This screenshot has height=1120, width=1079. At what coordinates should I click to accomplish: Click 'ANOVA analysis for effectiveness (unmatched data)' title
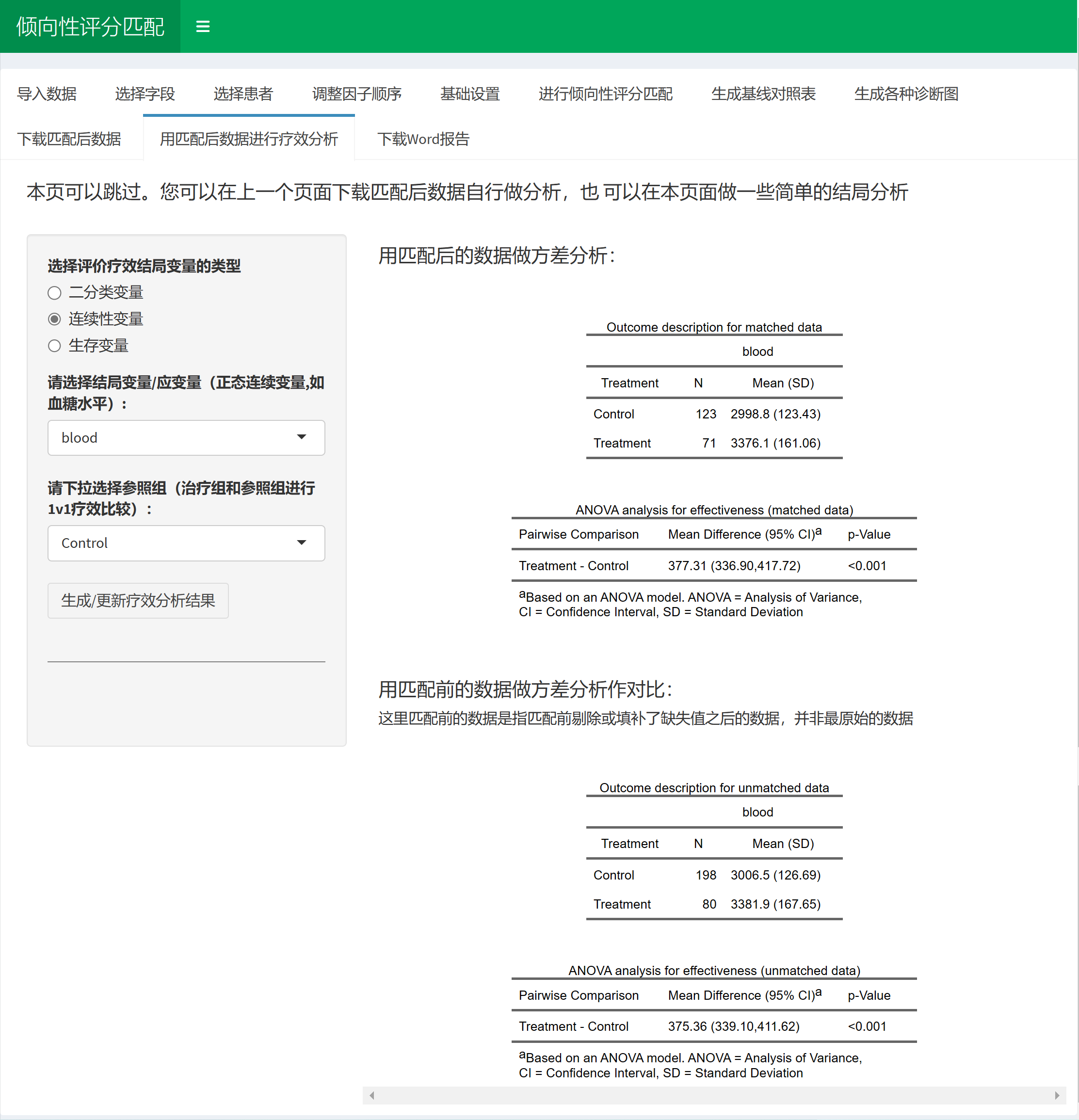coord(714,970)
